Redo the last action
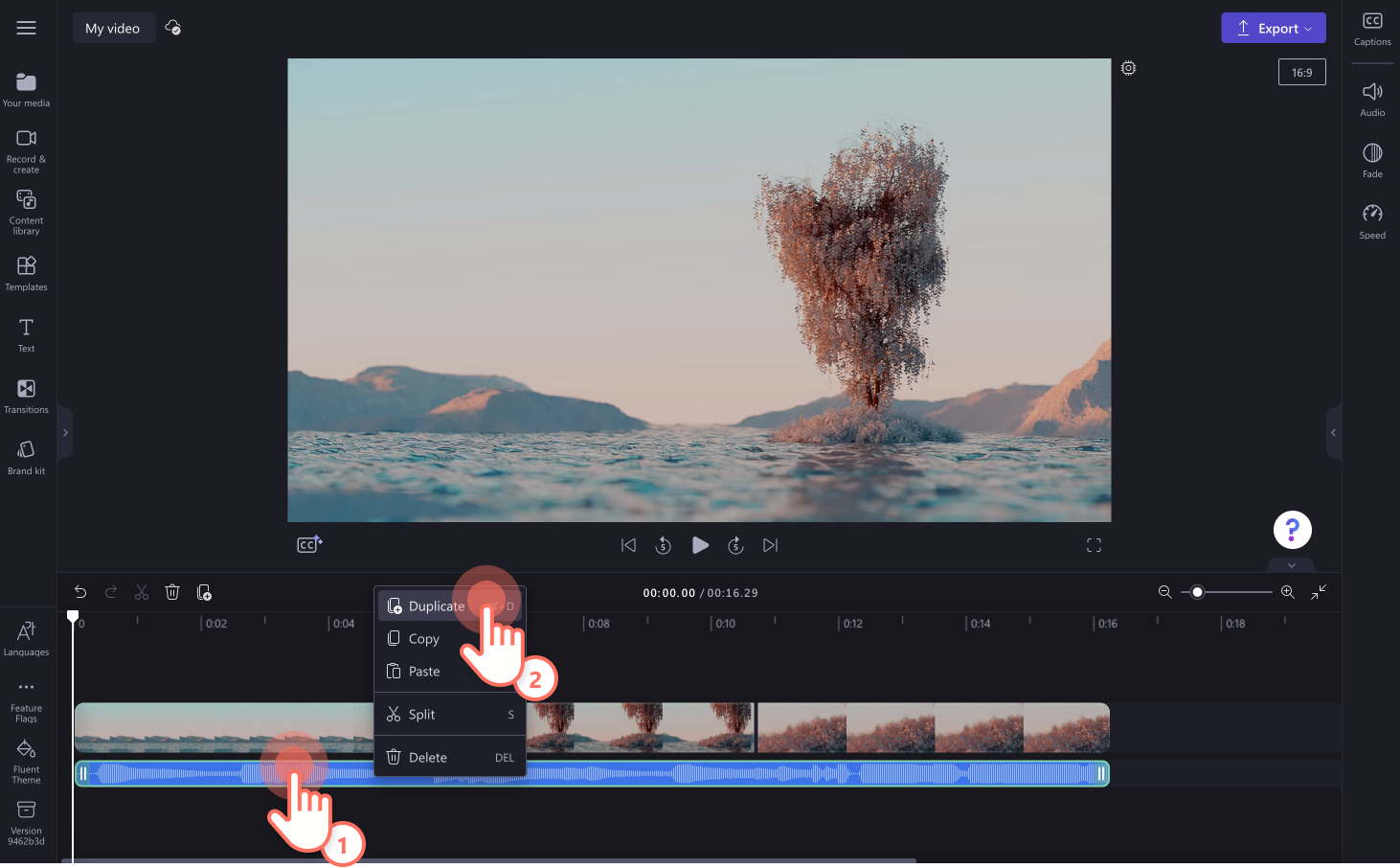Screen dimensions: 1400x868 111,592
